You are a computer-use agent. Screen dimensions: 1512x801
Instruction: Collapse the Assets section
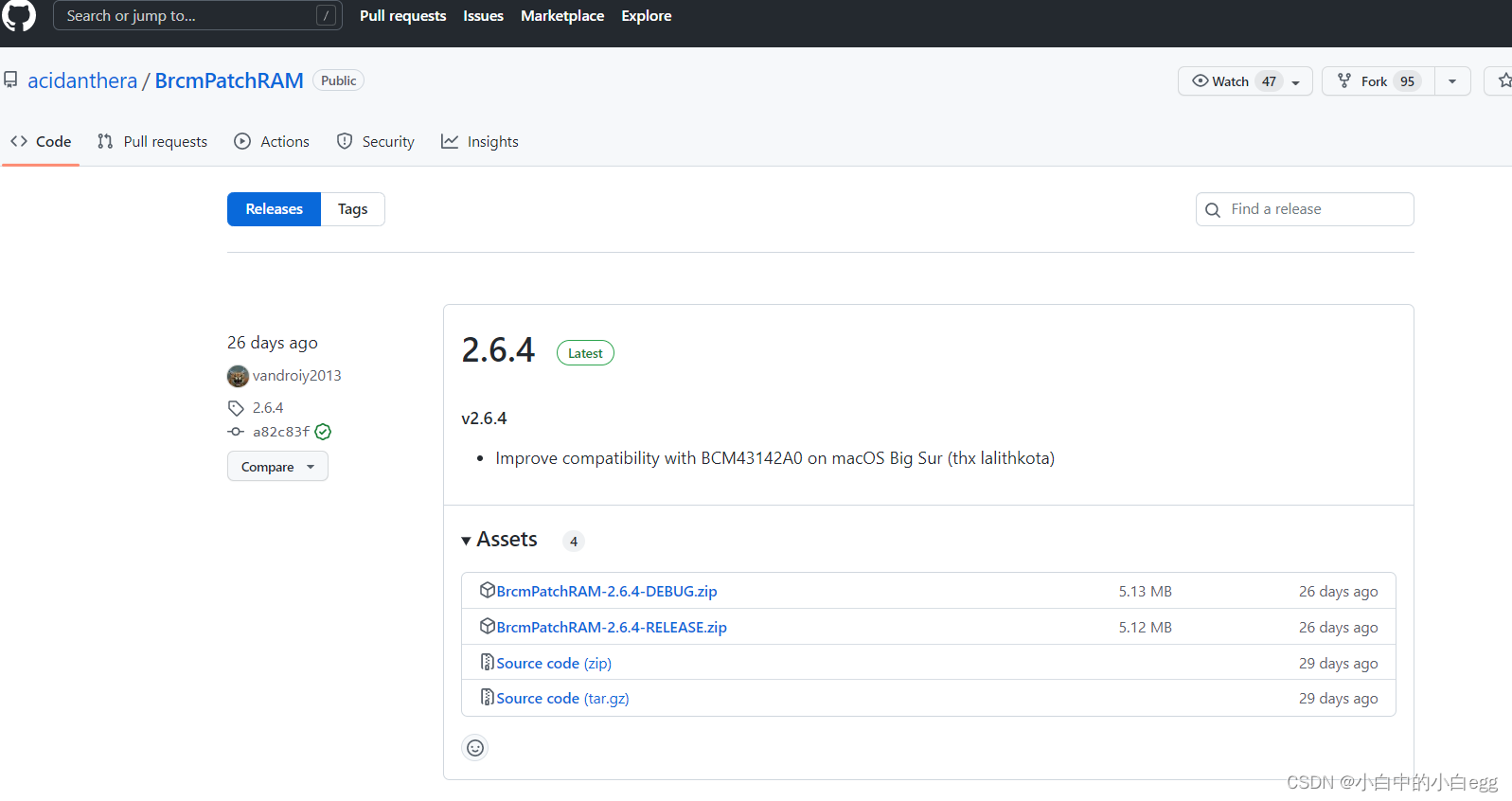499,540
